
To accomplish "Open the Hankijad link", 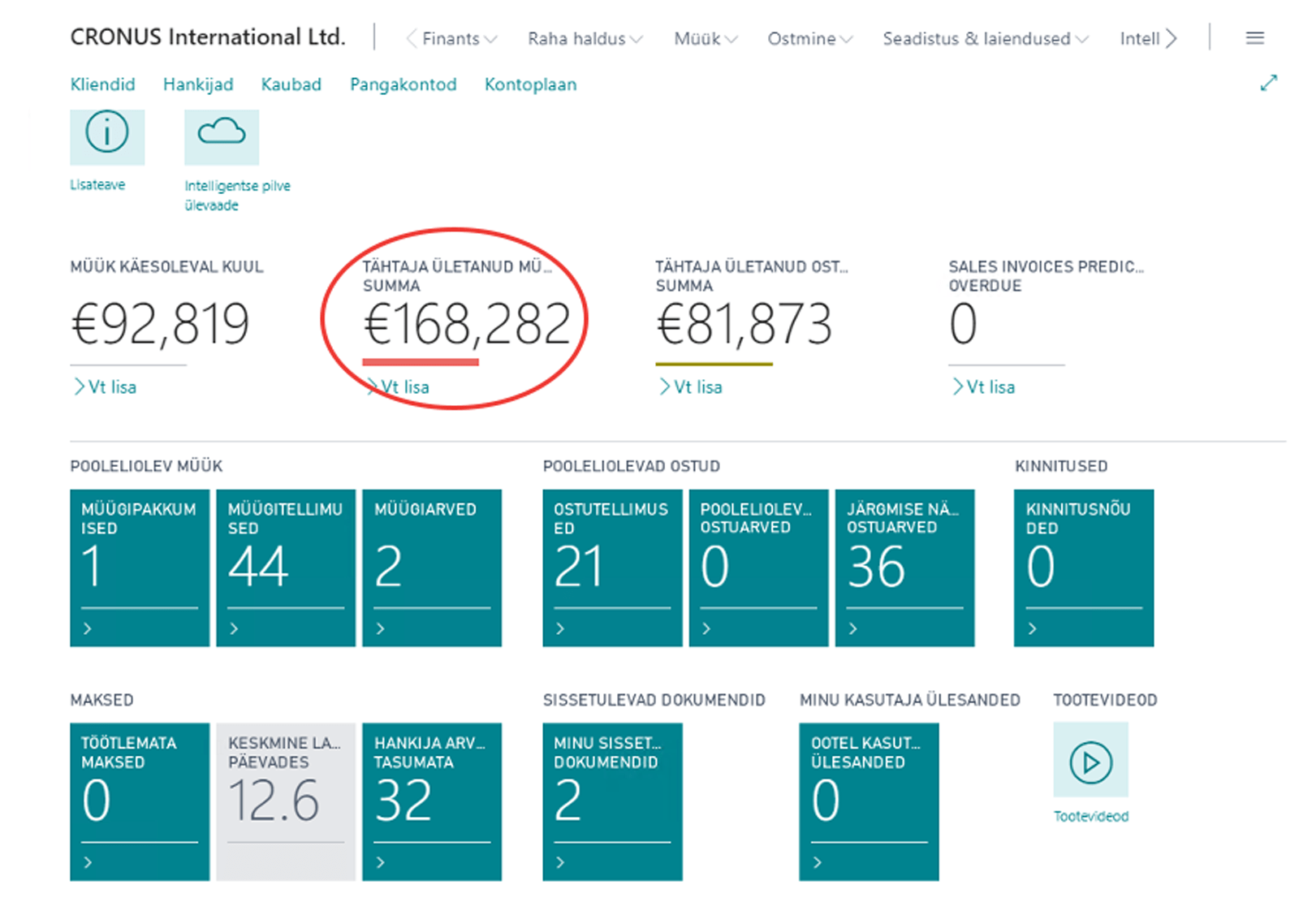I will pos(198,84).
